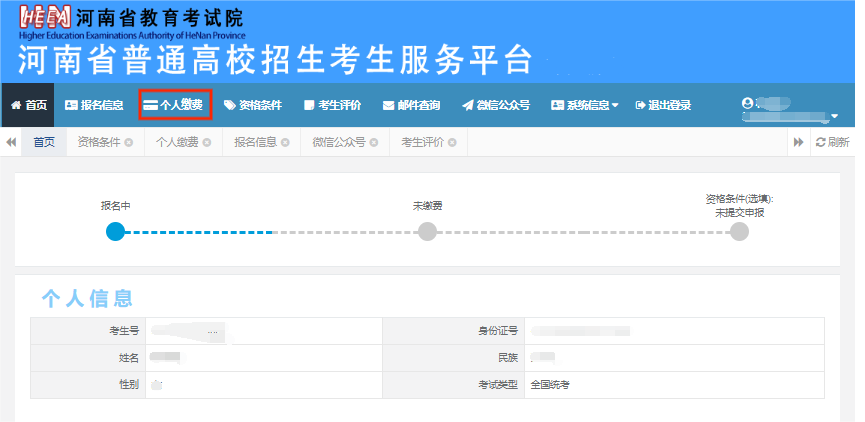Screen dimensions: 865x422
Task: Open 资格条件 from the top navigation
Action: tap(253, 105)
